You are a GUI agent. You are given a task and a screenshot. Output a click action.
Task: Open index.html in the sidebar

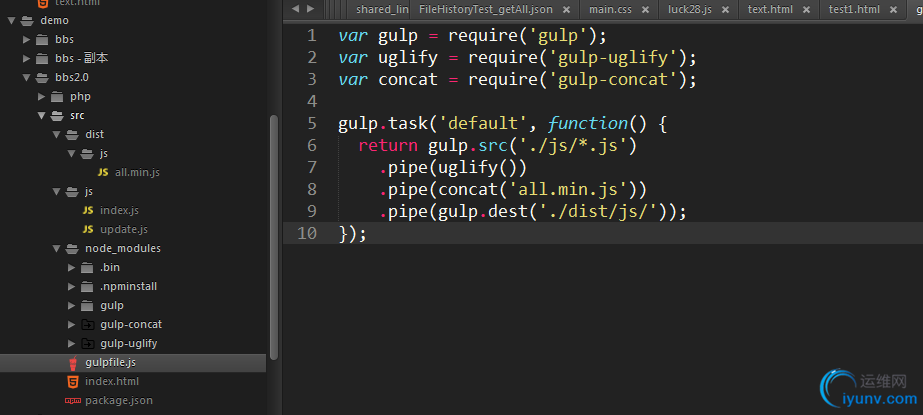pyautogui.click(x=112, y=381)
